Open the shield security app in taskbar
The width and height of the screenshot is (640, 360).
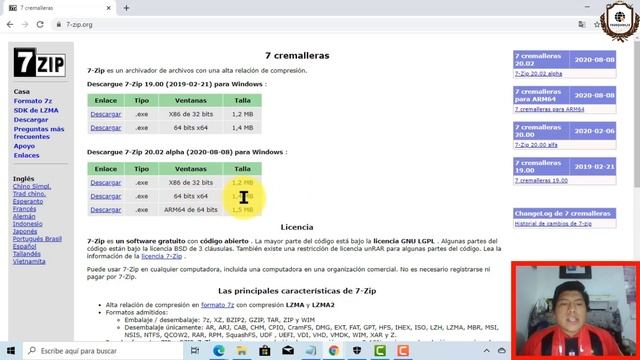357,351
